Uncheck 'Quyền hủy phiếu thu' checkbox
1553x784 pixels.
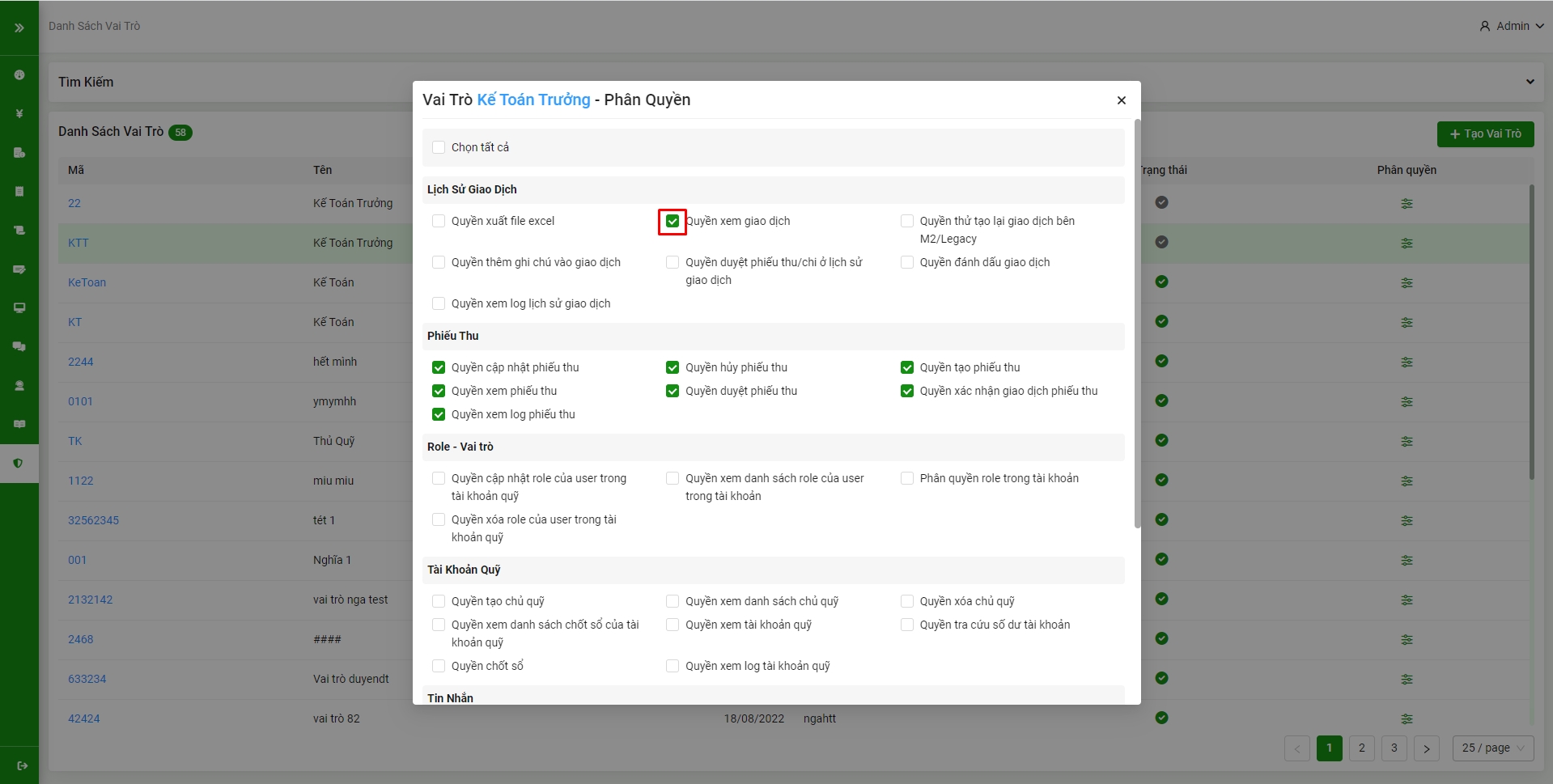[673, 367]
